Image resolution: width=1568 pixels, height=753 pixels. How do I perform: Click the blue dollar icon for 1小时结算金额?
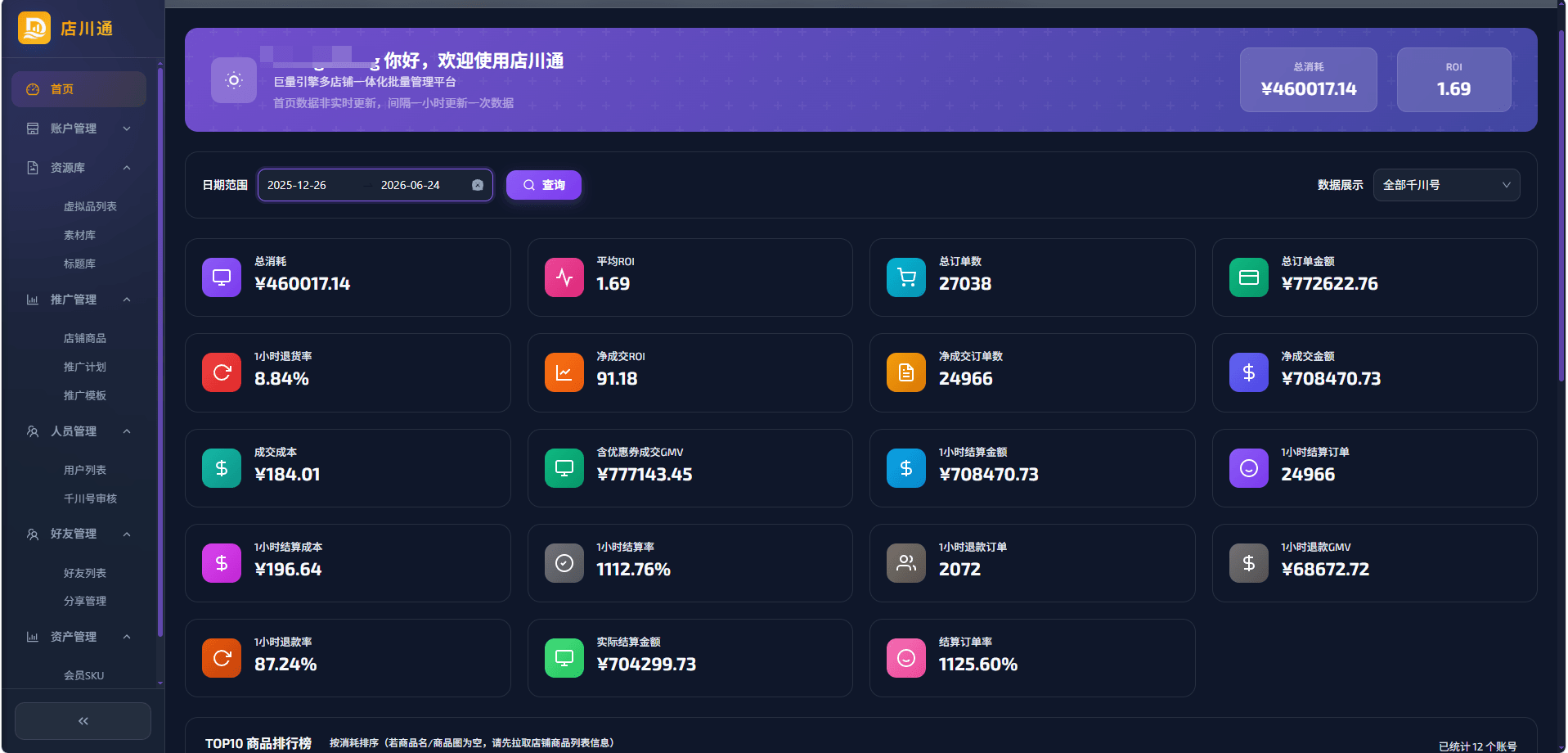click(906, 468)
